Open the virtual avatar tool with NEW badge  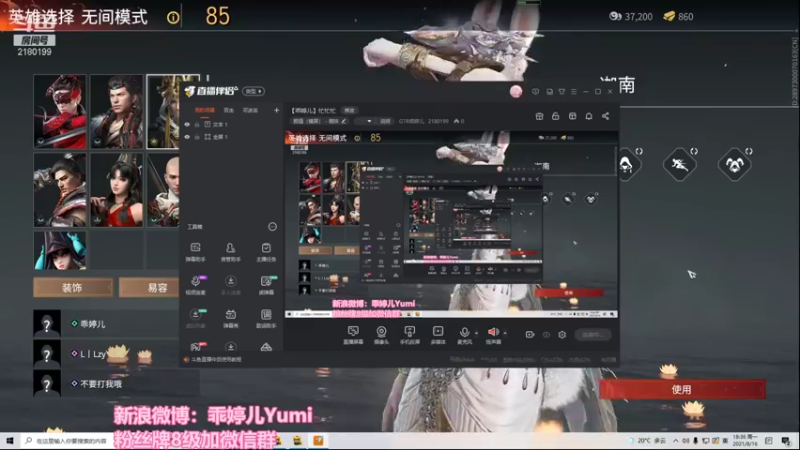(195, 318)
